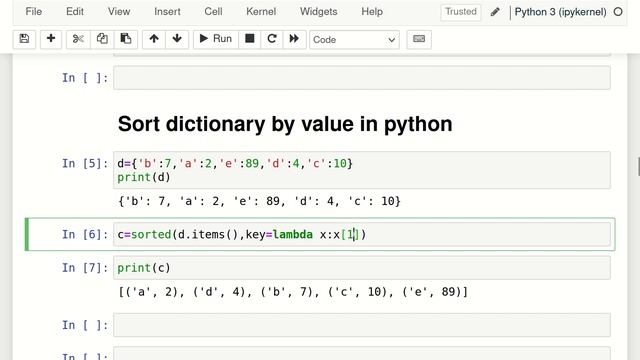Open the Kernel menu
This screenshot has width=640, height=360.
(x=261, y=11)
